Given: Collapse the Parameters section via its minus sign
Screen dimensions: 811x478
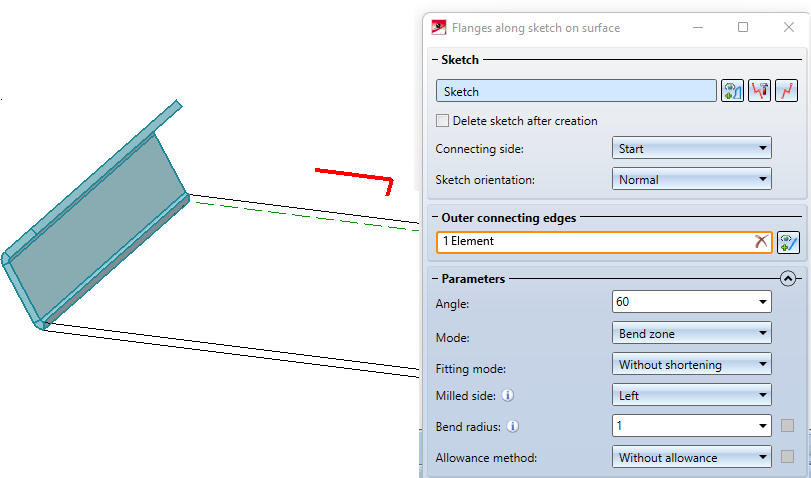Looking at the screenshot, I should [435, 279].
